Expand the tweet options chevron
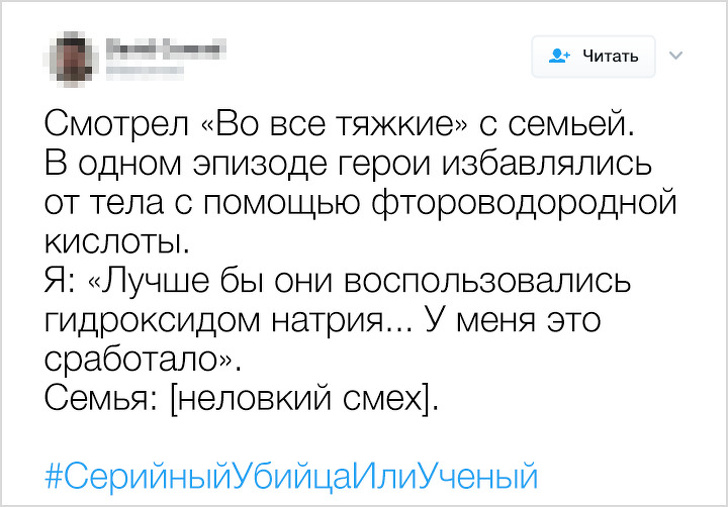 click(677, 55)
